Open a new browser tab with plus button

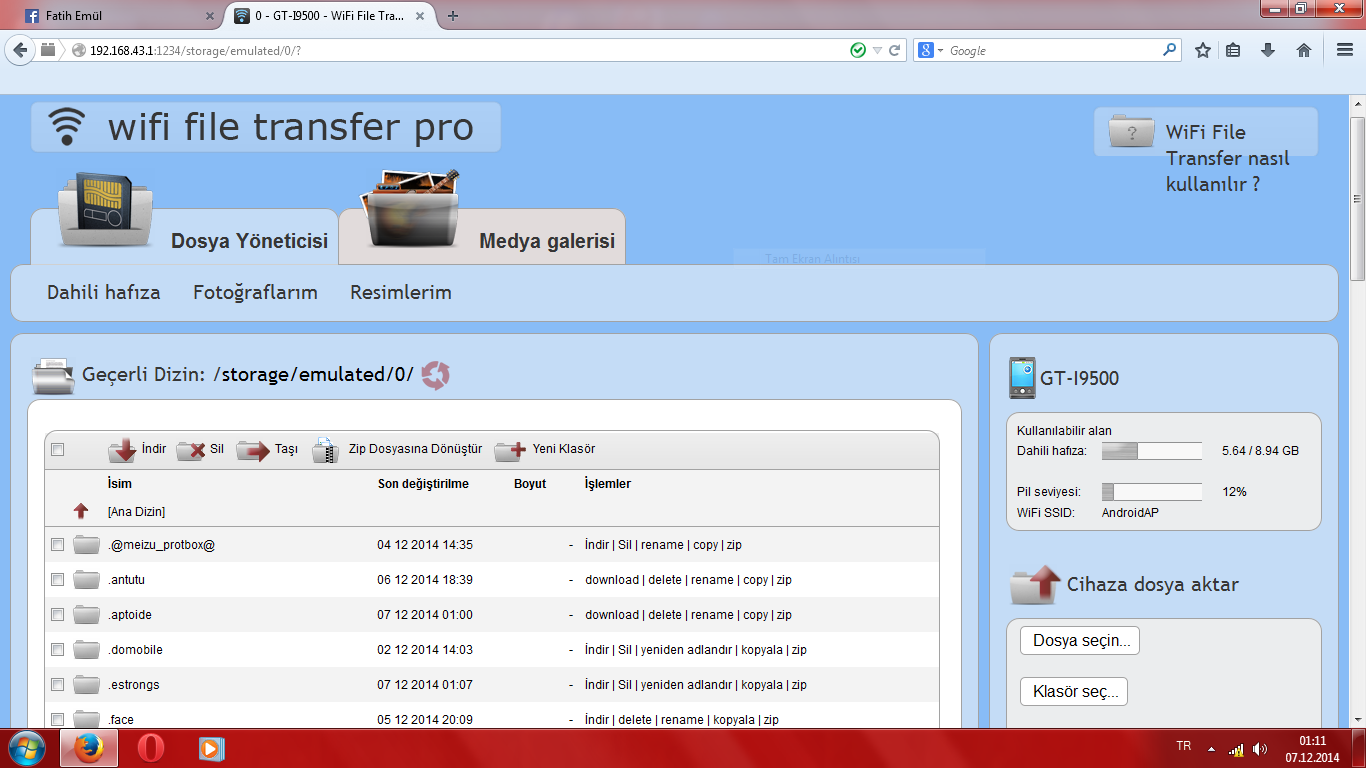tap(453, 16)
